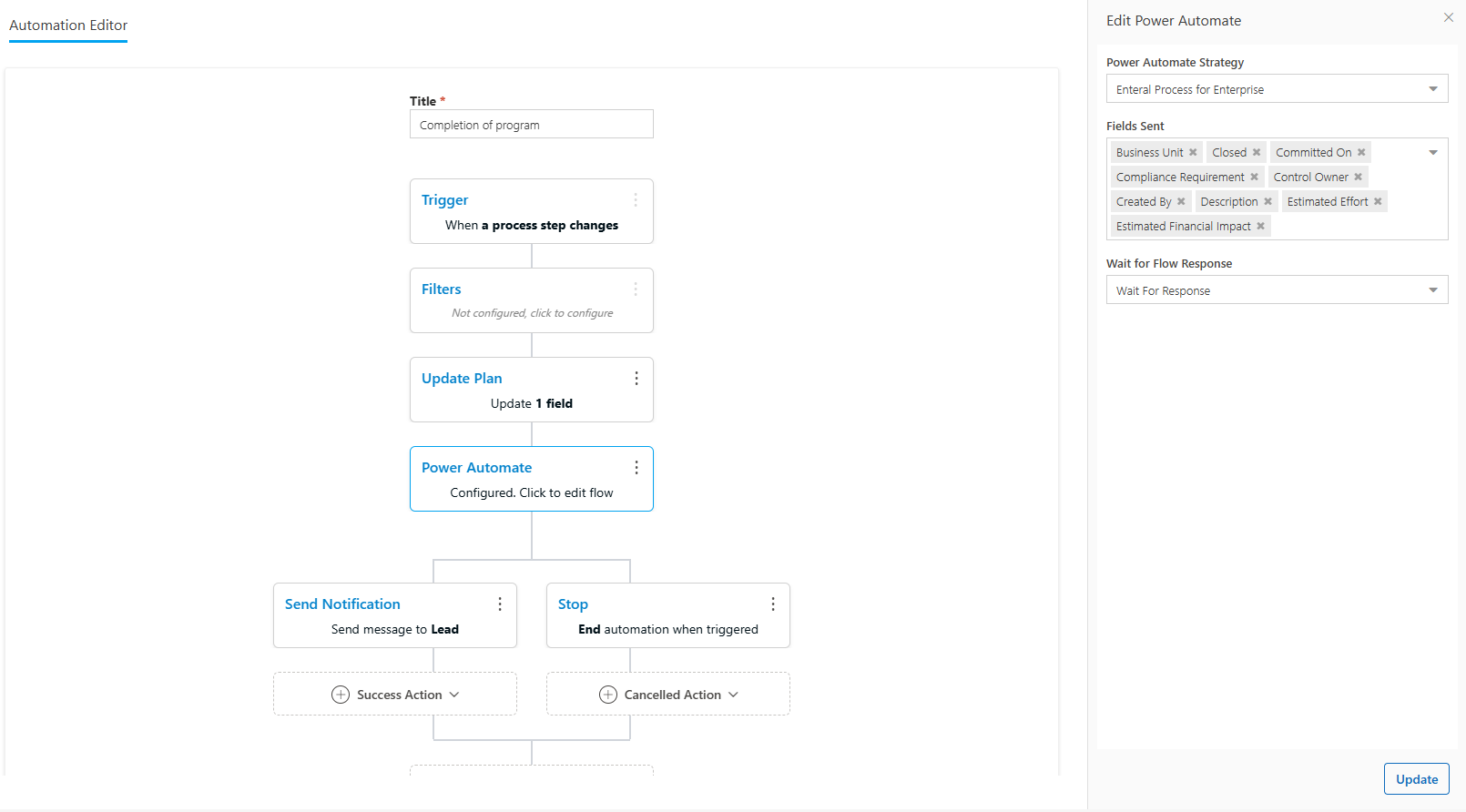The image size is (1466, 812).
Task: Click 'End automation when triggered' text
Action: [668, 629]
